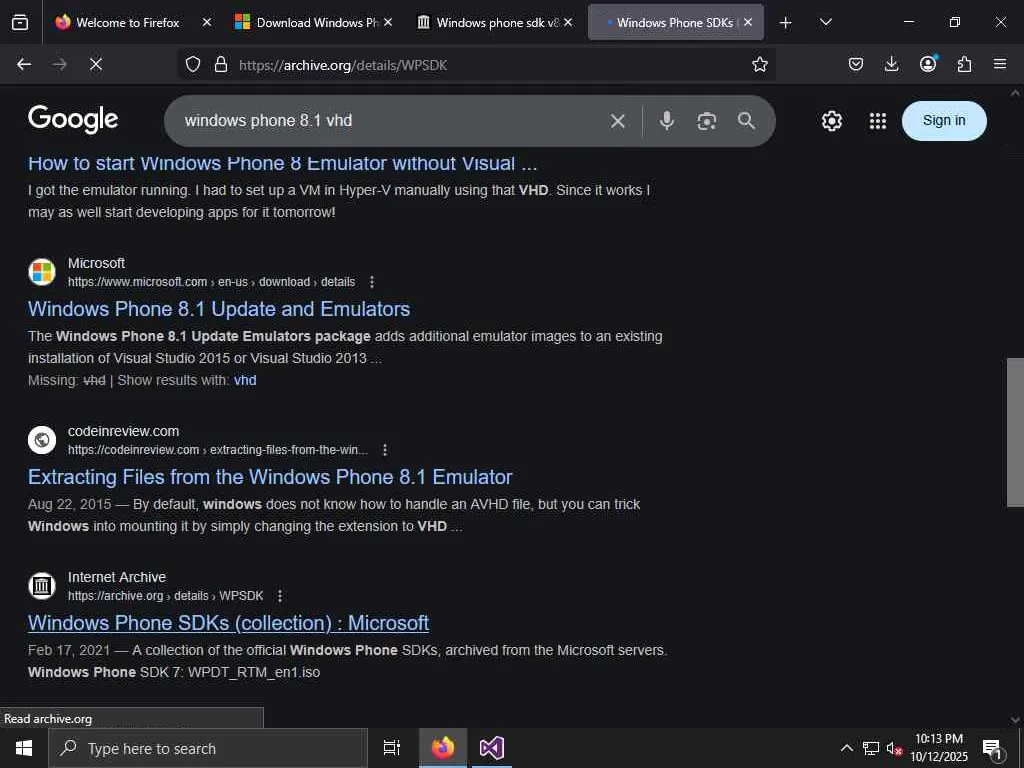The width and height of the screenshot is (1024, 768).
Task: Save page to Pocket
Action: click(x=856, y=64)
